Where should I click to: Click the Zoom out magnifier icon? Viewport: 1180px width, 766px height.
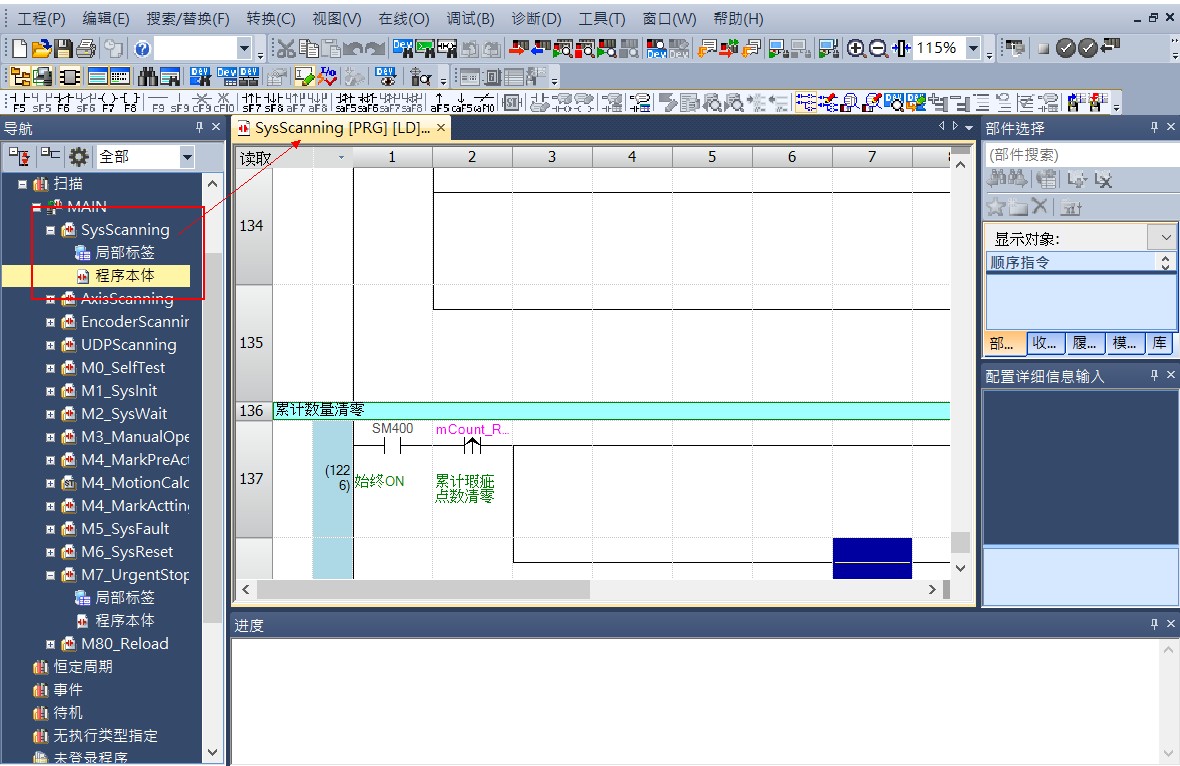pyautogui.click(x=879, y=48)
